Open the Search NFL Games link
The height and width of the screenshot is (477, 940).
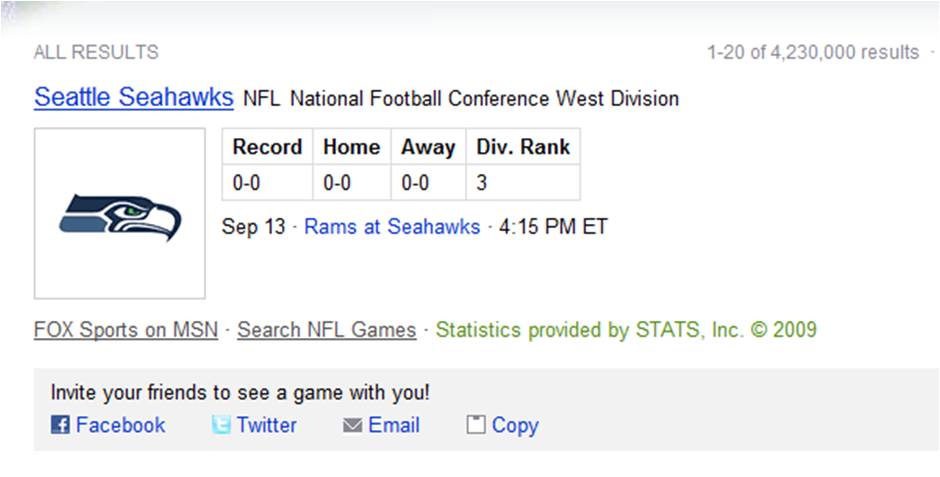pyautogui.click(x=326, y=330)
